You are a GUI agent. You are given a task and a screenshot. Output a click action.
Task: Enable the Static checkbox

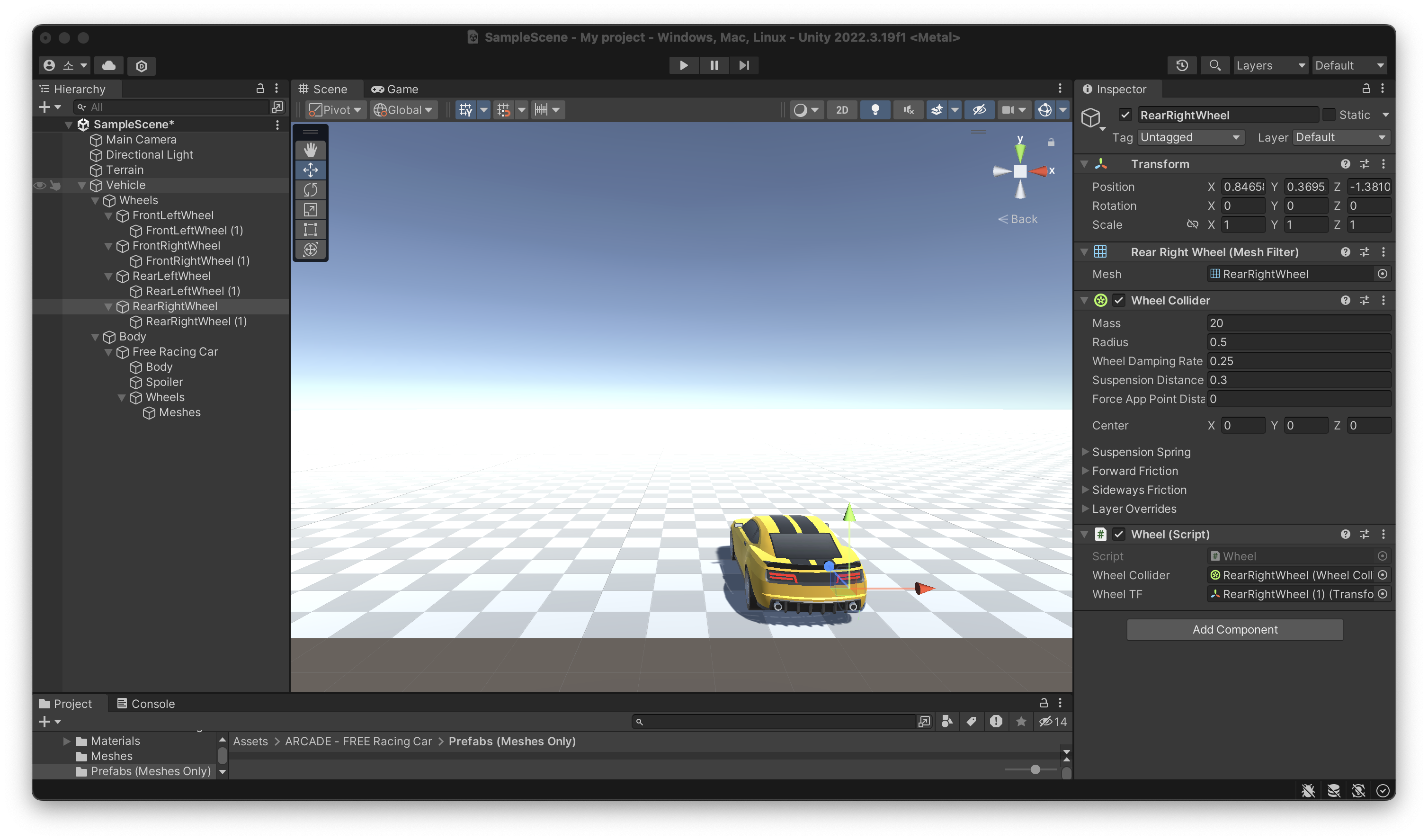(x=1330, y=115)
